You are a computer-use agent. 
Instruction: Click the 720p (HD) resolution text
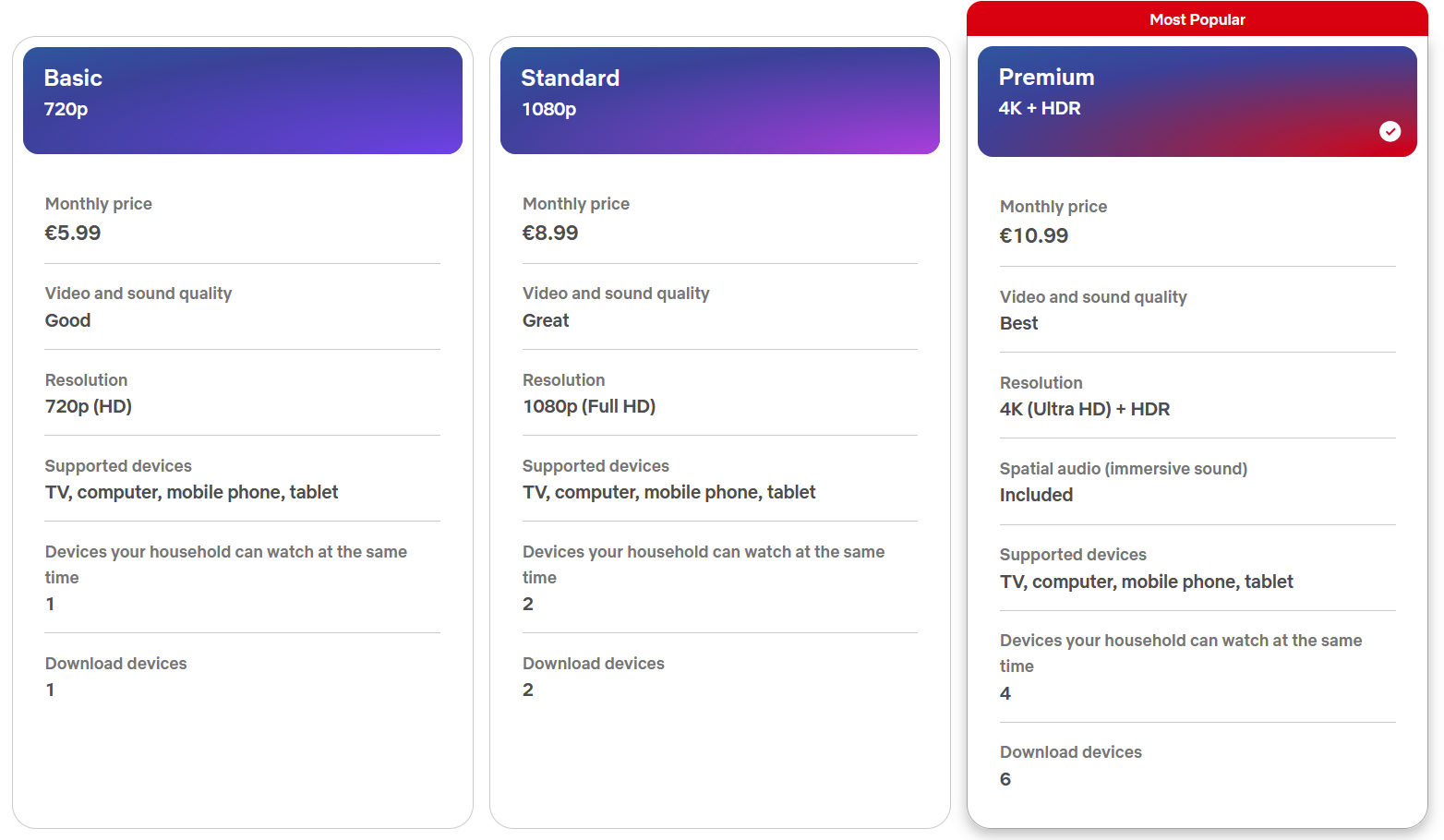(89, 406)
